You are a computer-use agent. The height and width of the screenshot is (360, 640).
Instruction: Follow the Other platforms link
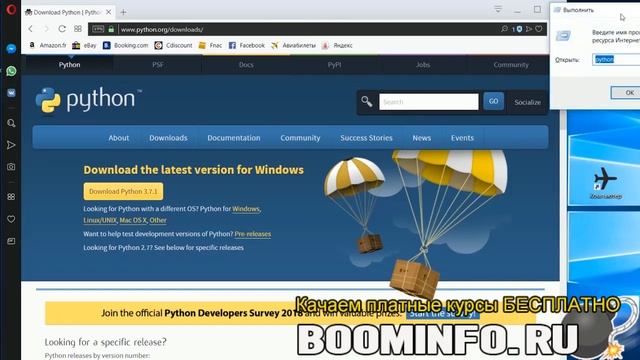pos(158,220)
